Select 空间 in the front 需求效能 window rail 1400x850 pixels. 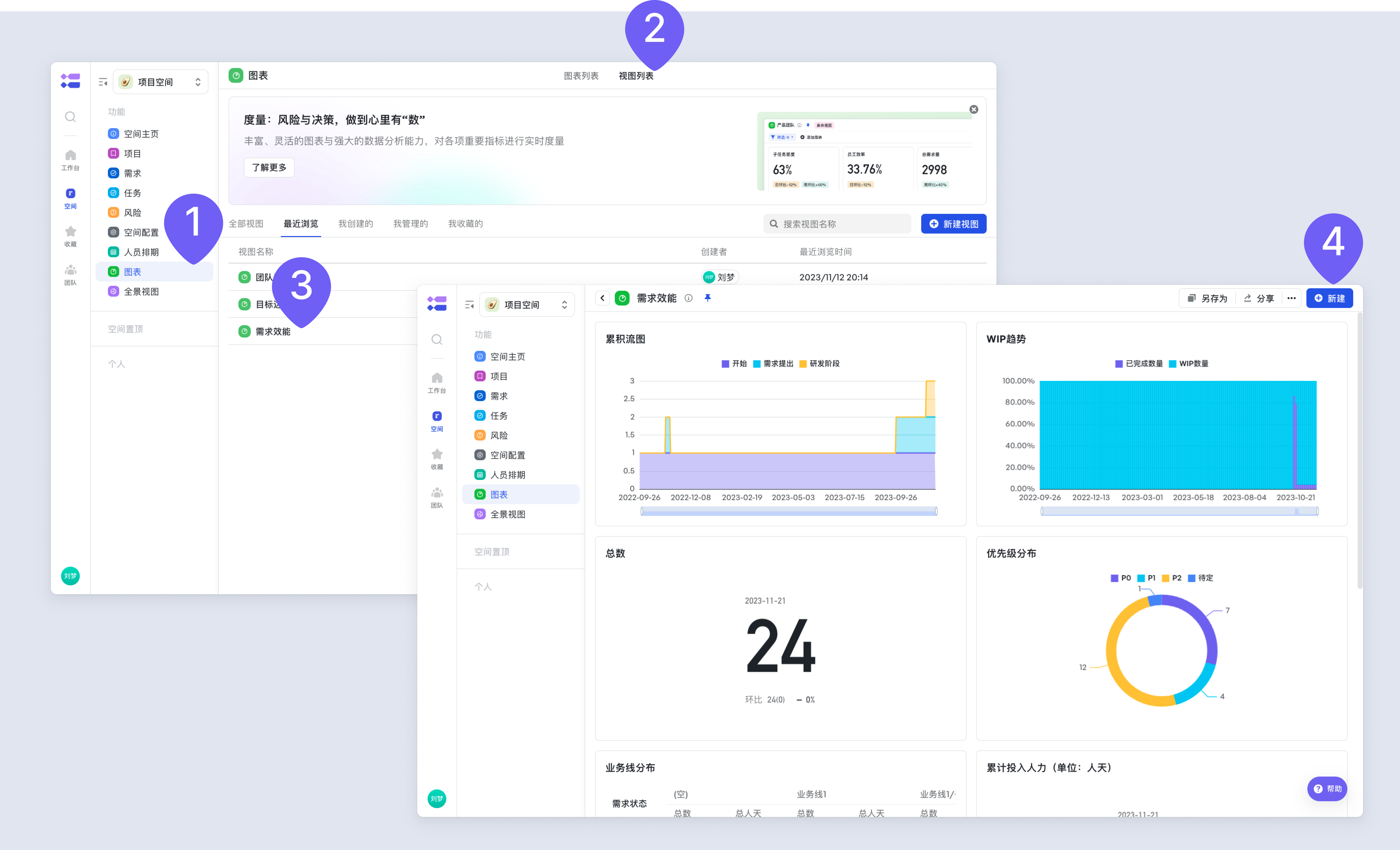437,422
